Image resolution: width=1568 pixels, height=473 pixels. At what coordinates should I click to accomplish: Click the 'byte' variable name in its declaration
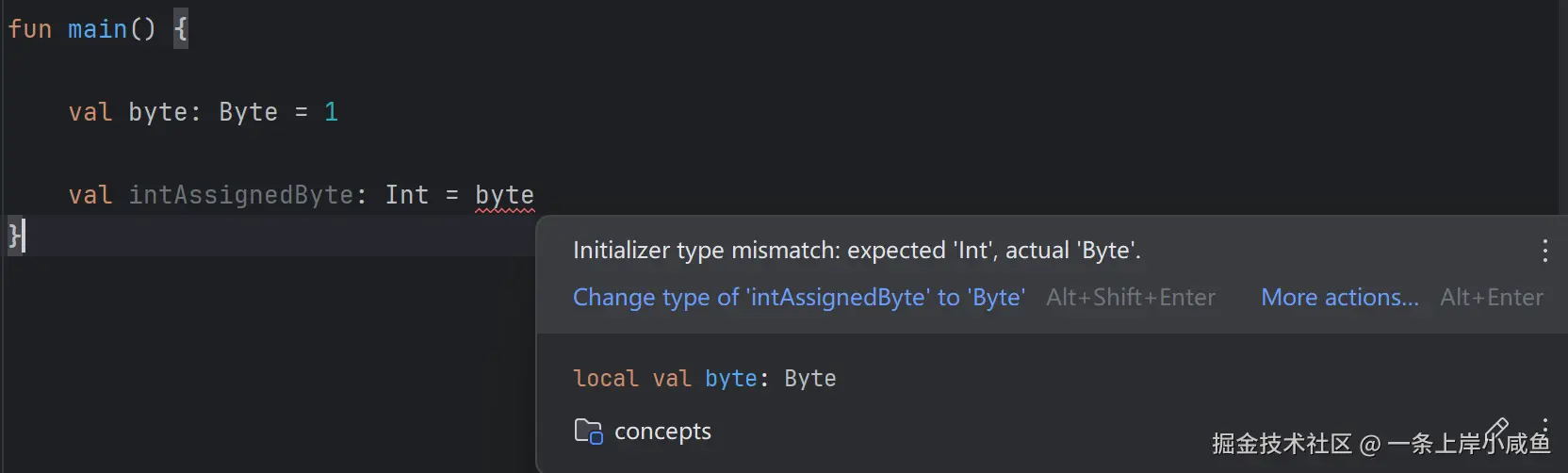[157, 112]
